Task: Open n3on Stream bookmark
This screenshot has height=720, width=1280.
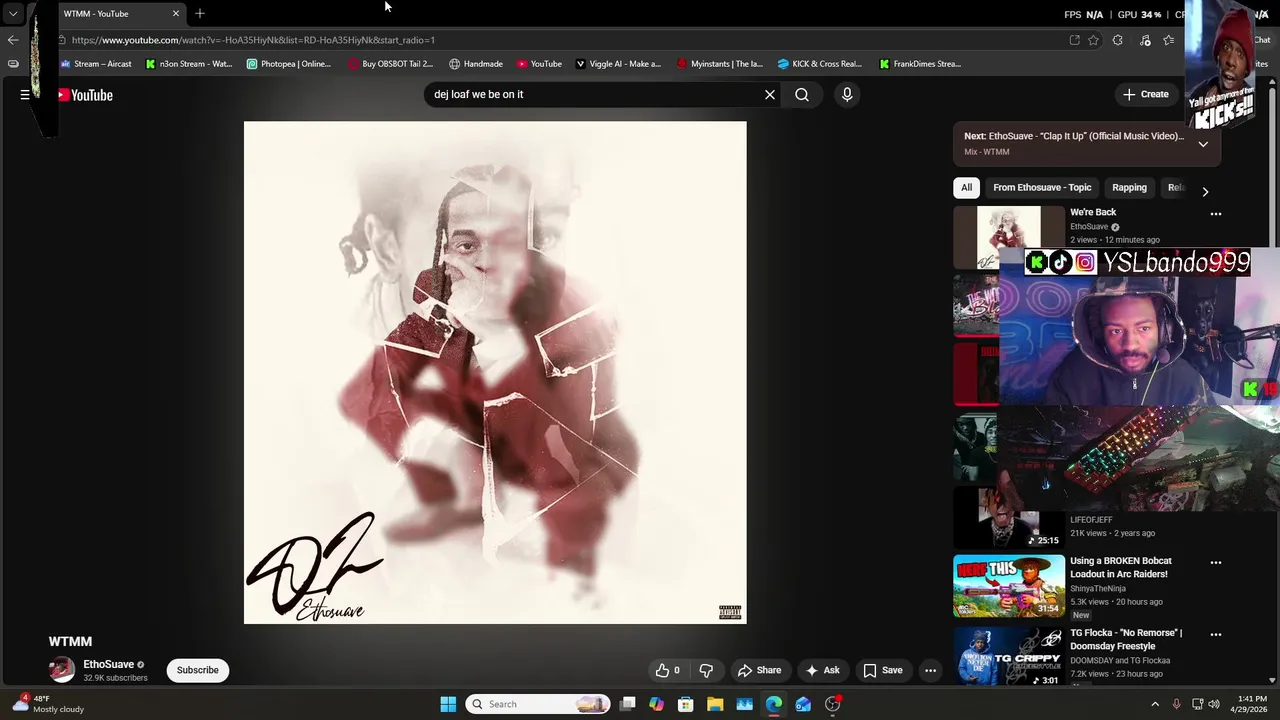Action: (x=189, y=64)
